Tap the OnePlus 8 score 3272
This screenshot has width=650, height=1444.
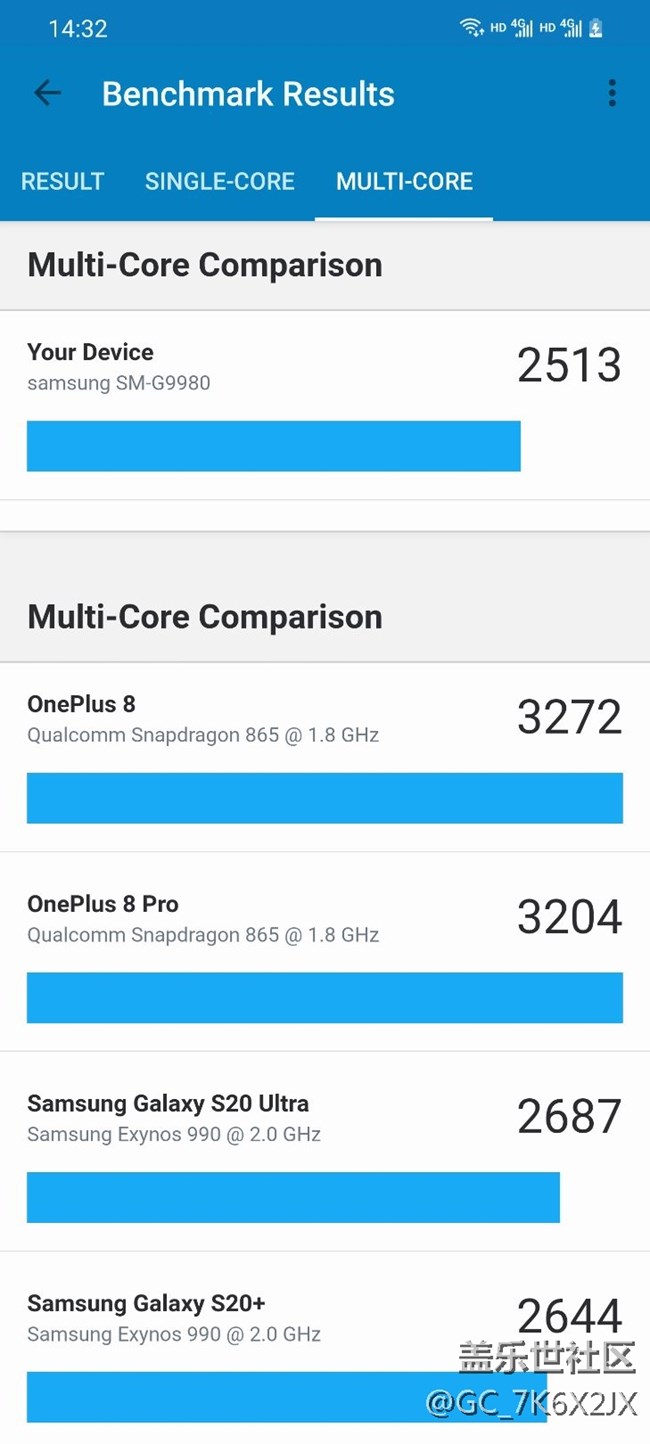pos(569,717)
